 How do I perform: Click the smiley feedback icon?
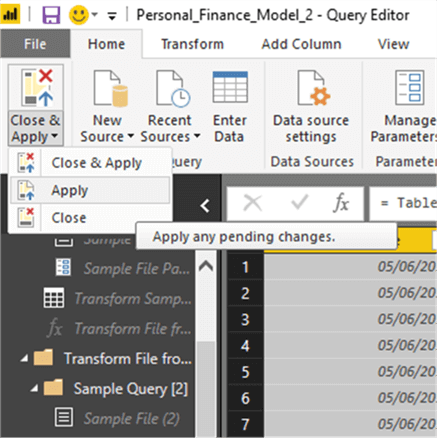tap(79, 15)
